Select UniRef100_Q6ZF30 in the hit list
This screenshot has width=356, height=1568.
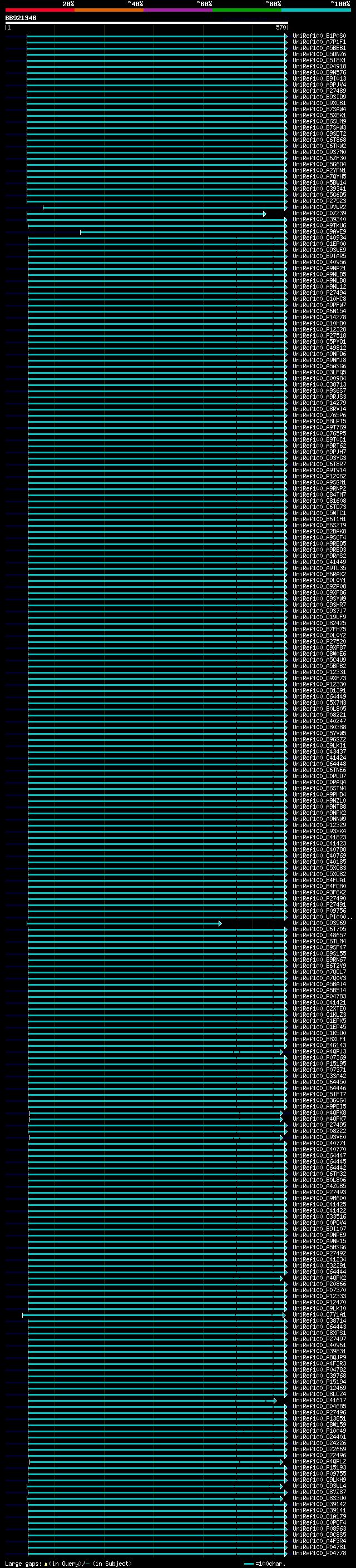click(319, 159)
